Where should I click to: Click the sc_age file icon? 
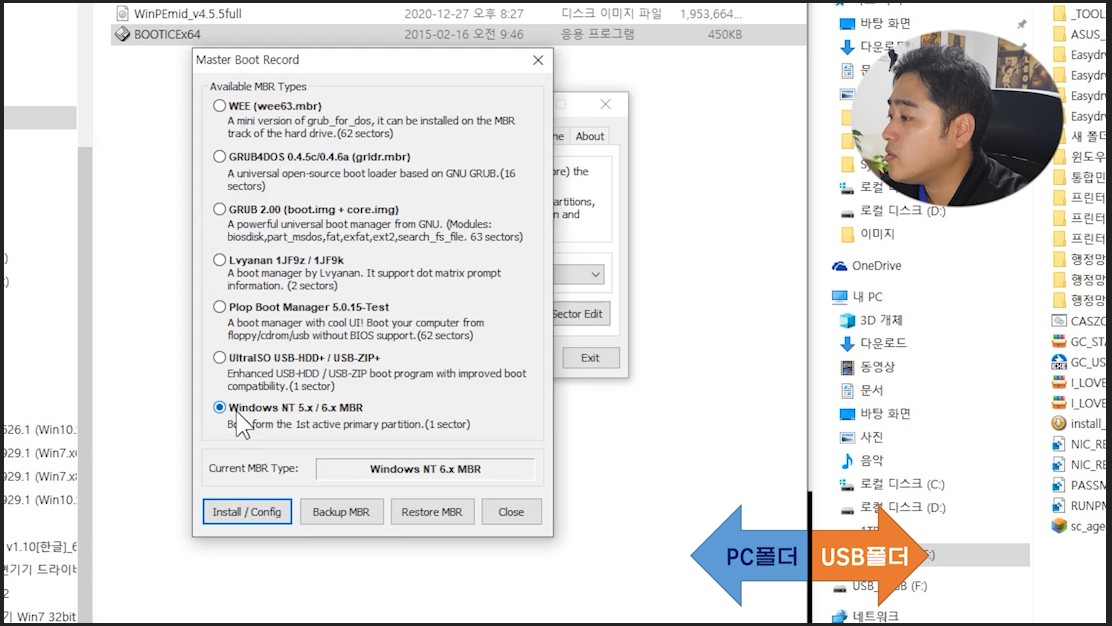pos(1059,526)
